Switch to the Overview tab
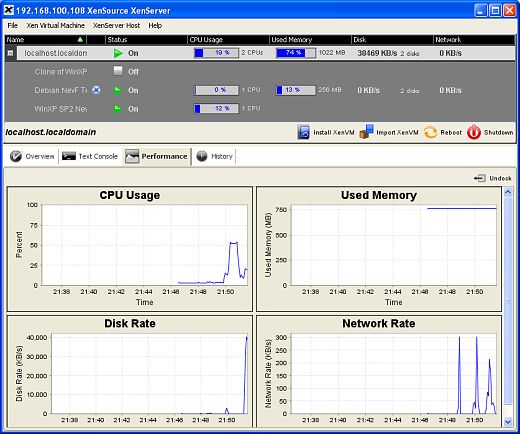Image resolution: width=520 pixels, height=434 pixels. point(32,156)
